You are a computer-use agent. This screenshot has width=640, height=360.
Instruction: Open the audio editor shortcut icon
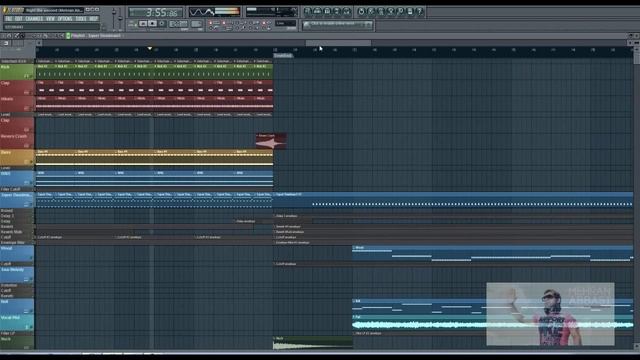391,11
